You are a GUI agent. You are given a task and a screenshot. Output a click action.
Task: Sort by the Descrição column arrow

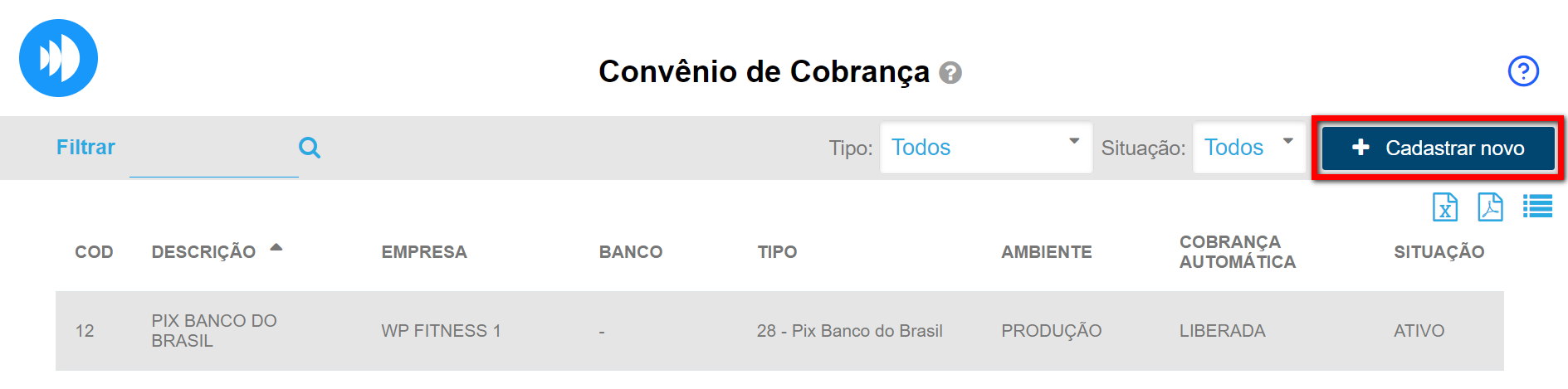click(x=276, y=247)
